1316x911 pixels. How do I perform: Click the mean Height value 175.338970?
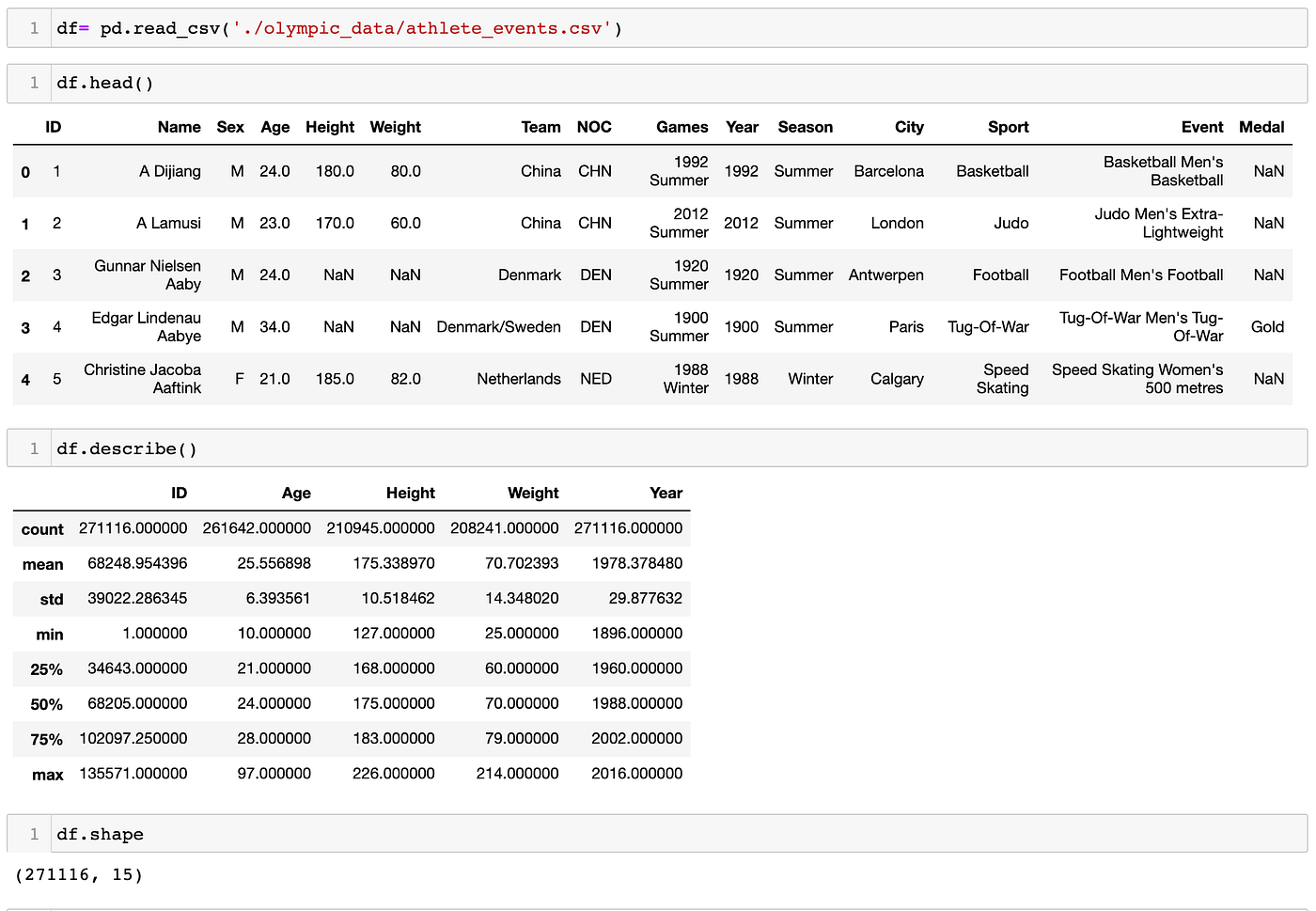[x=394, y=563]
